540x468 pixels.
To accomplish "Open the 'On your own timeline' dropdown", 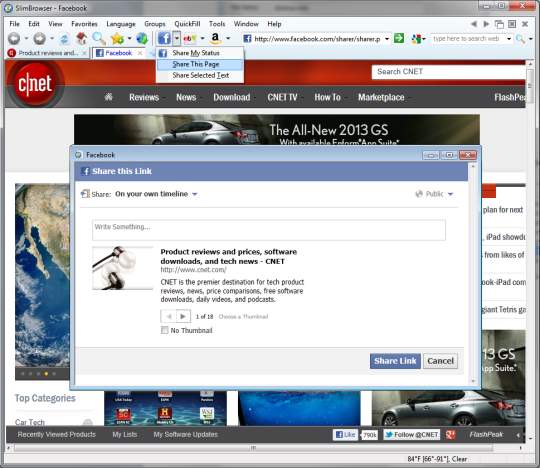I will point(195,194).
